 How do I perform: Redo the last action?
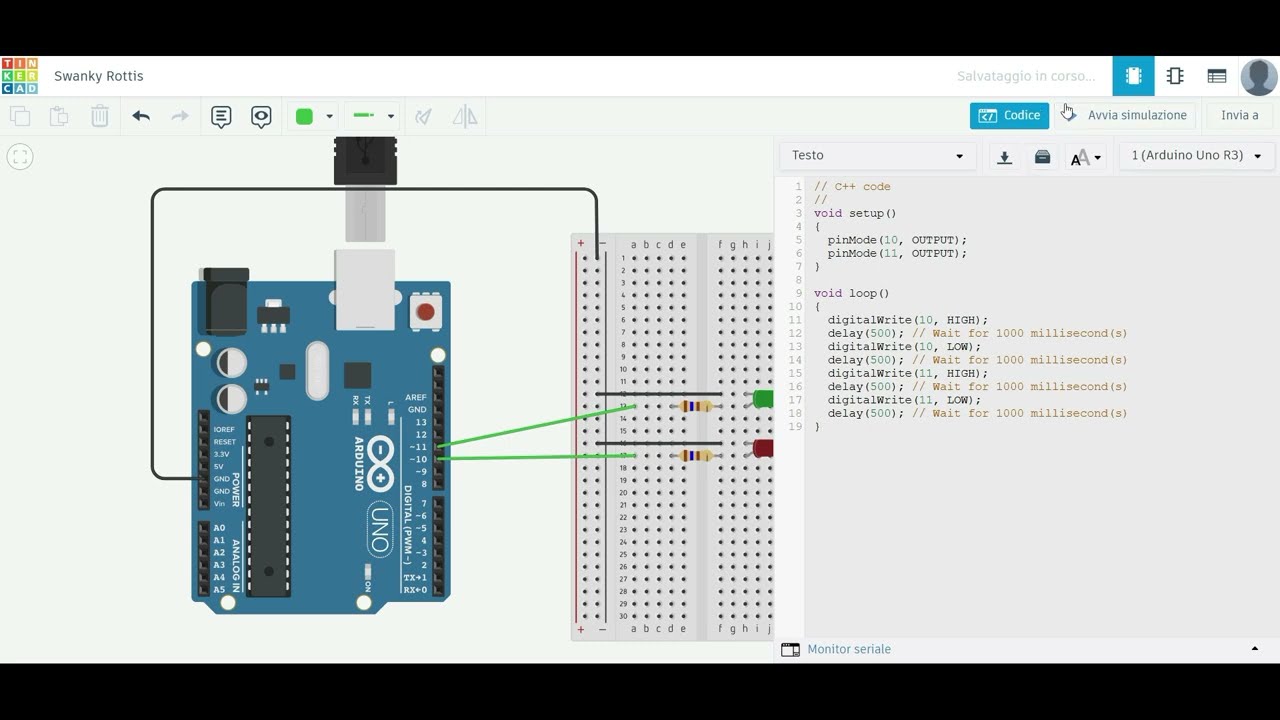pyautogui.click(x=180, y=116)
